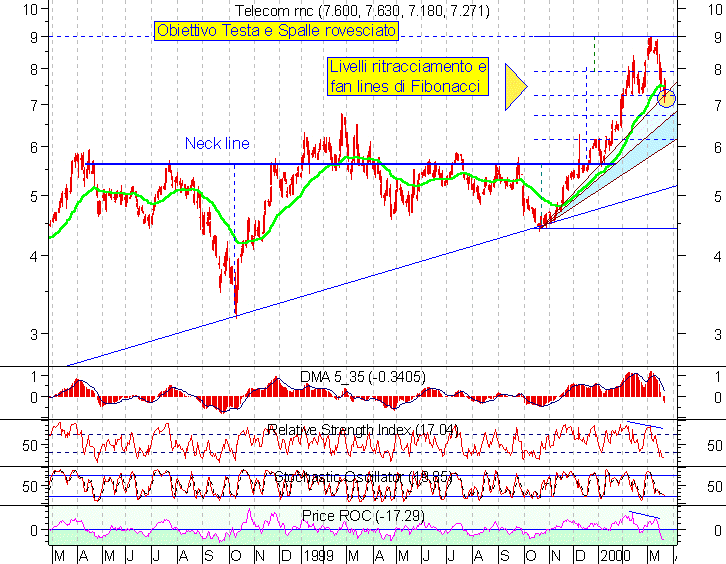The image size is (726, 564).
Task: Click the '8' value on right price axis
Action: [x=718, y=69]
